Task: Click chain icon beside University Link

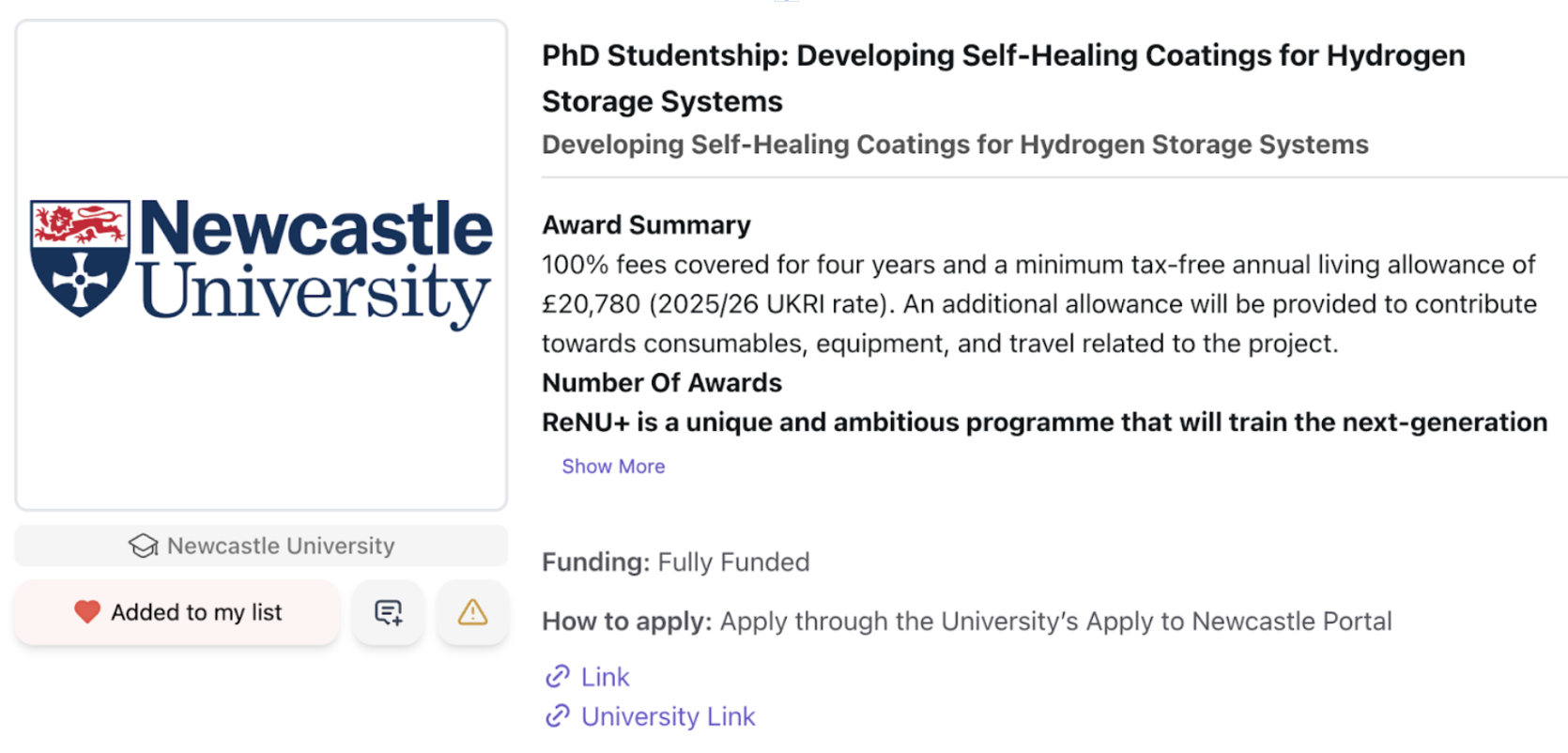Action: 558,716
